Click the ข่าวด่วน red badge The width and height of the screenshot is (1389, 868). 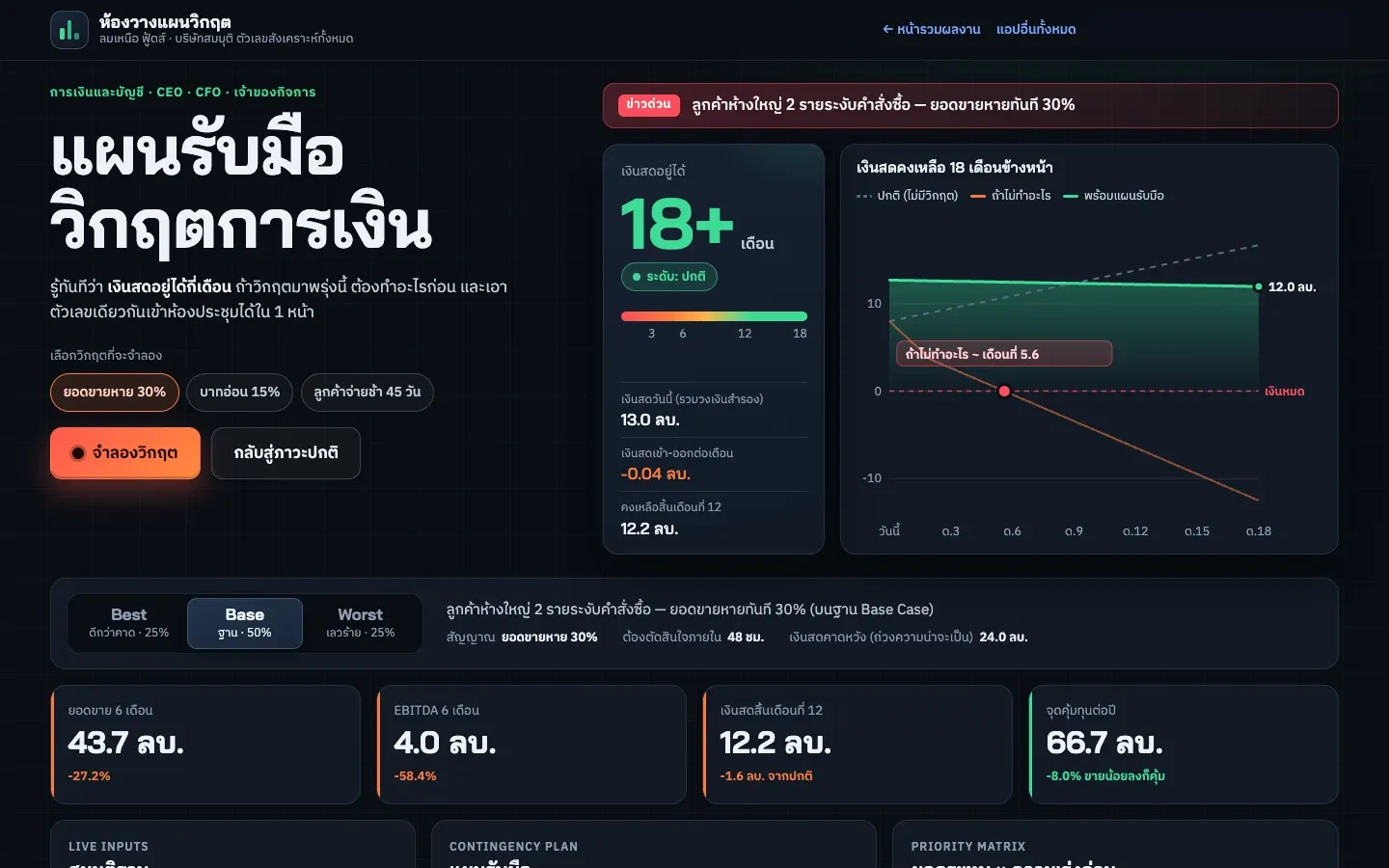pyautogui.click(x=648, y=105)
